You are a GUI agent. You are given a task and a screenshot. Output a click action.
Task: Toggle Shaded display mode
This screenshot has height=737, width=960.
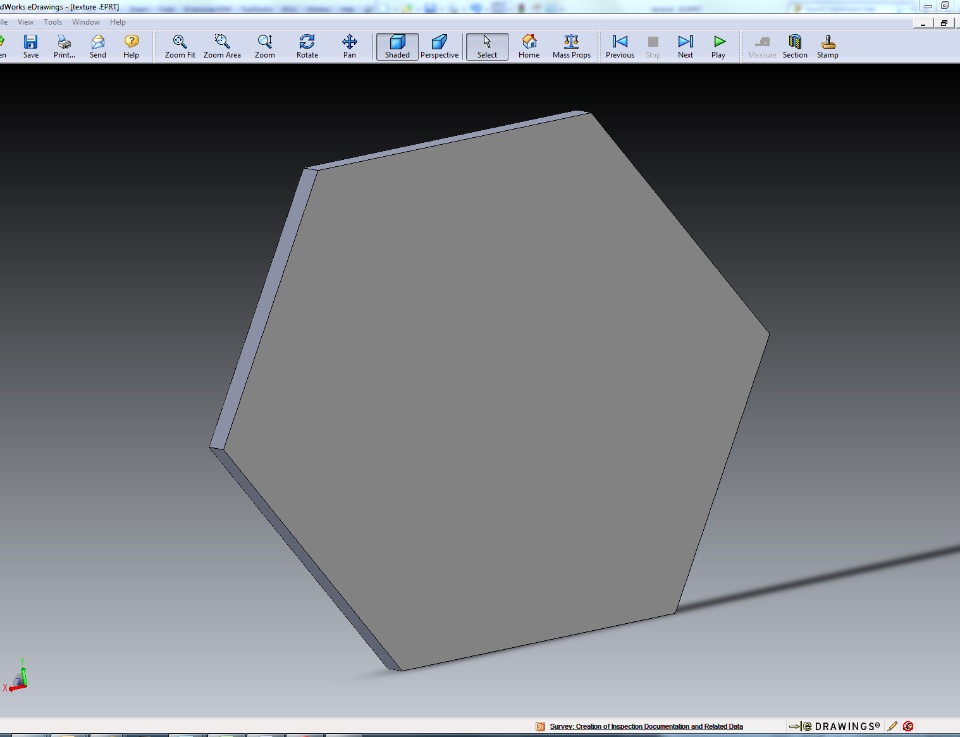(x=397, y=46)
